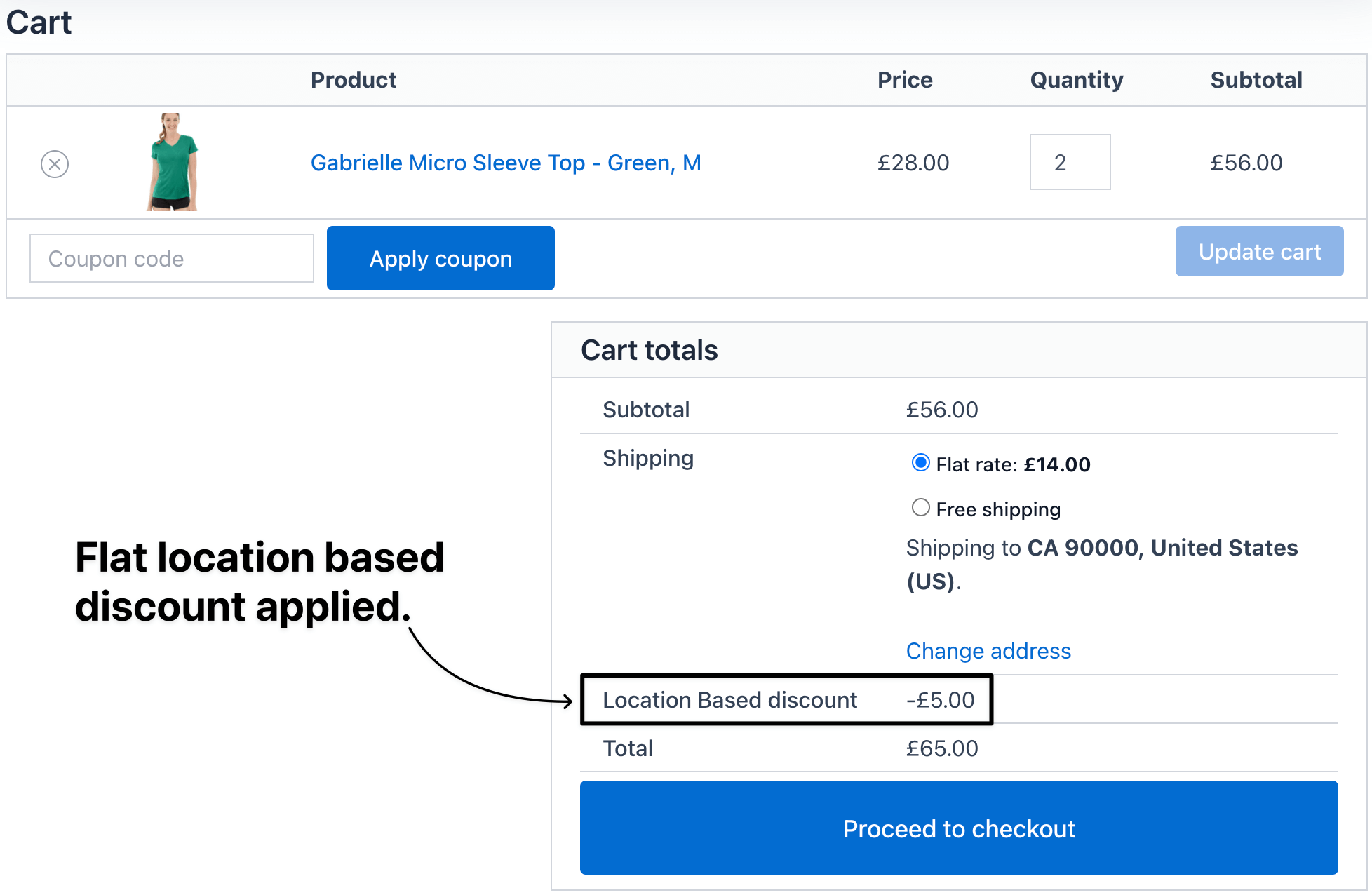Click the Location Based discount label
The height and width of the screenshot is (895, 1372).
click(729, 700)
